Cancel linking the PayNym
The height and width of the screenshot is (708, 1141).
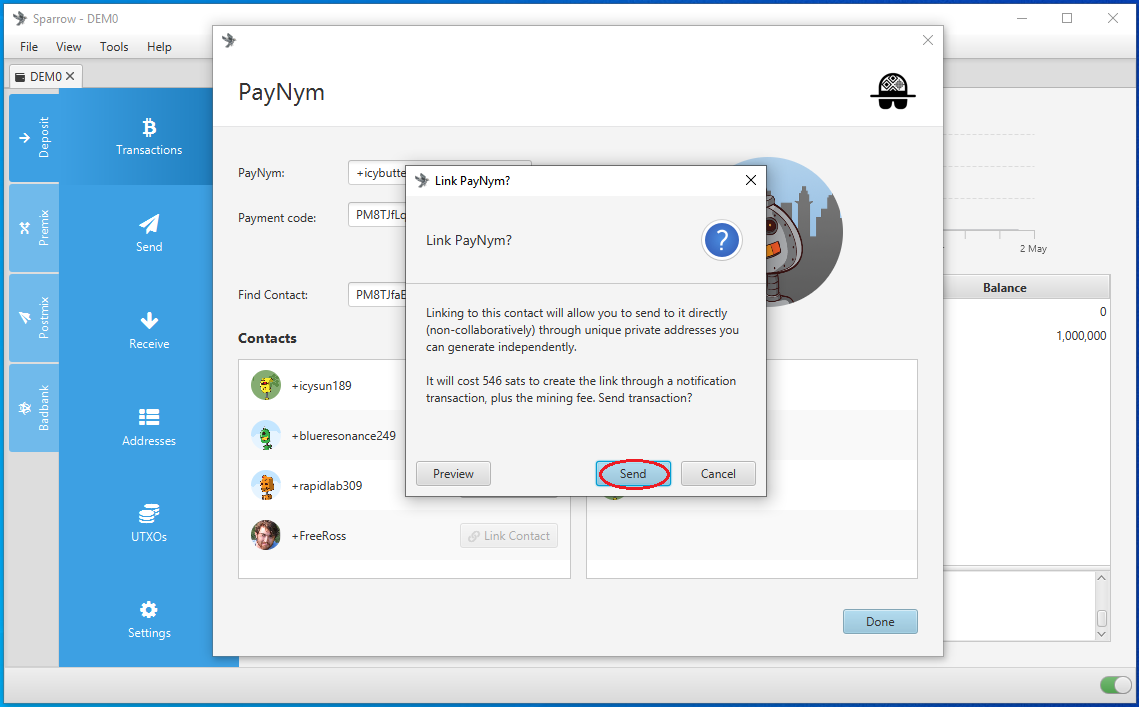coord(718,474)
